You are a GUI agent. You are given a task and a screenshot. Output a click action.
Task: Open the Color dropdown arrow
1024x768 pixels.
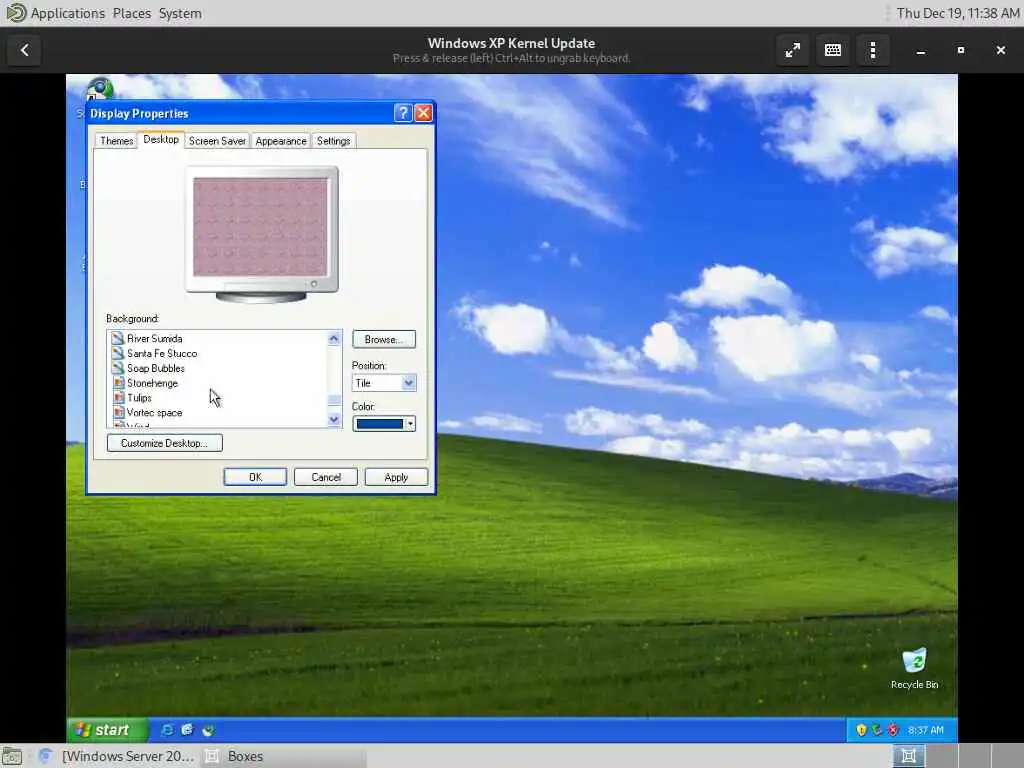pyautogui.click(x=410, y=424)
